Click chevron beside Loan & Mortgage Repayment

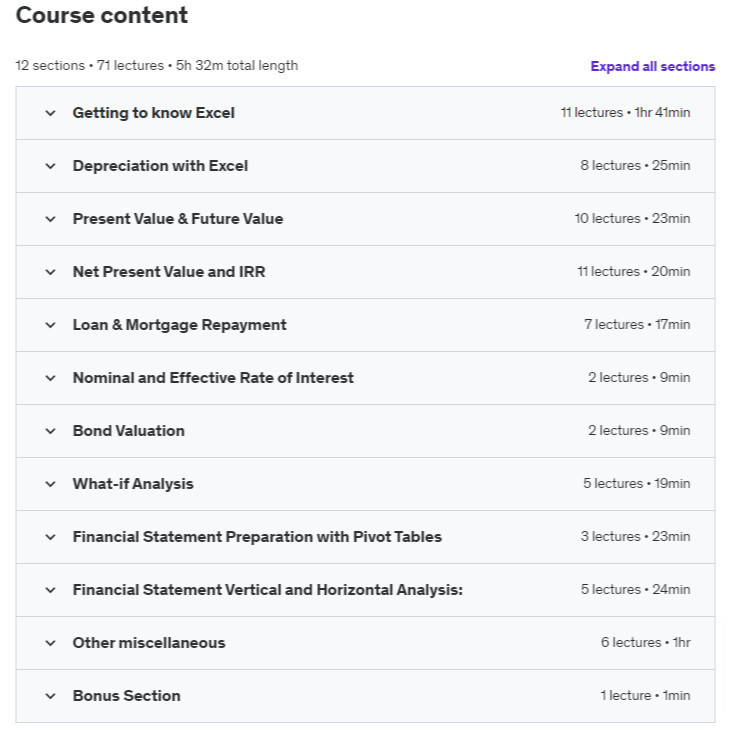[50, 325]
